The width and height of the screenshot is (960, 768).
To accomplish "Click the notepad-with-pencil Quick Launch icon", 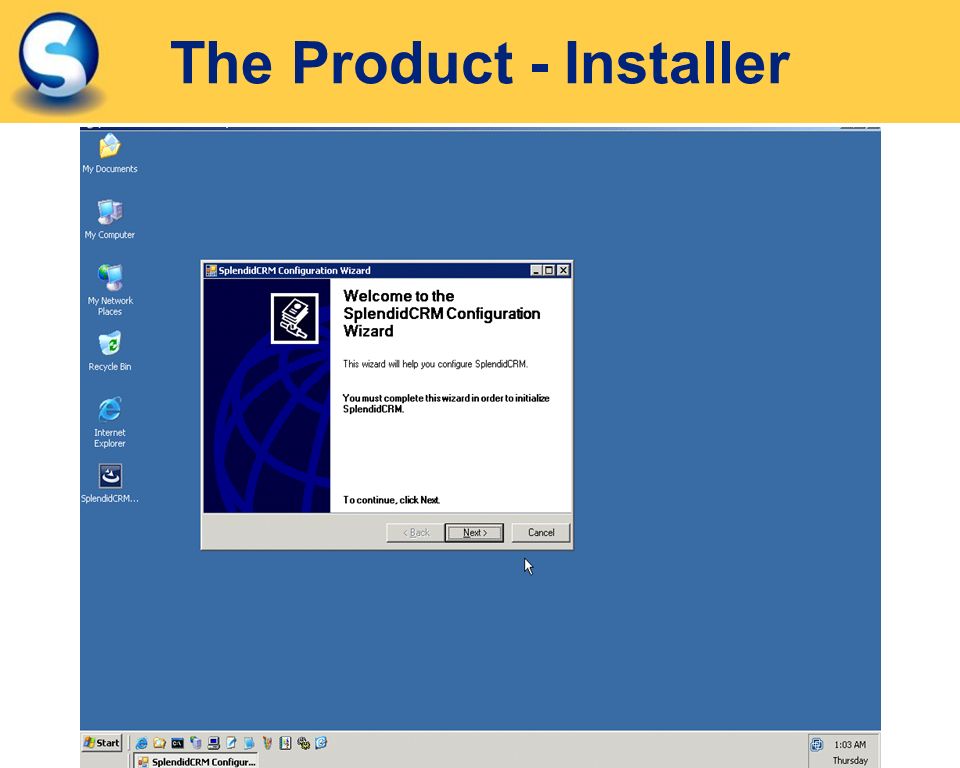I will 231,743.
